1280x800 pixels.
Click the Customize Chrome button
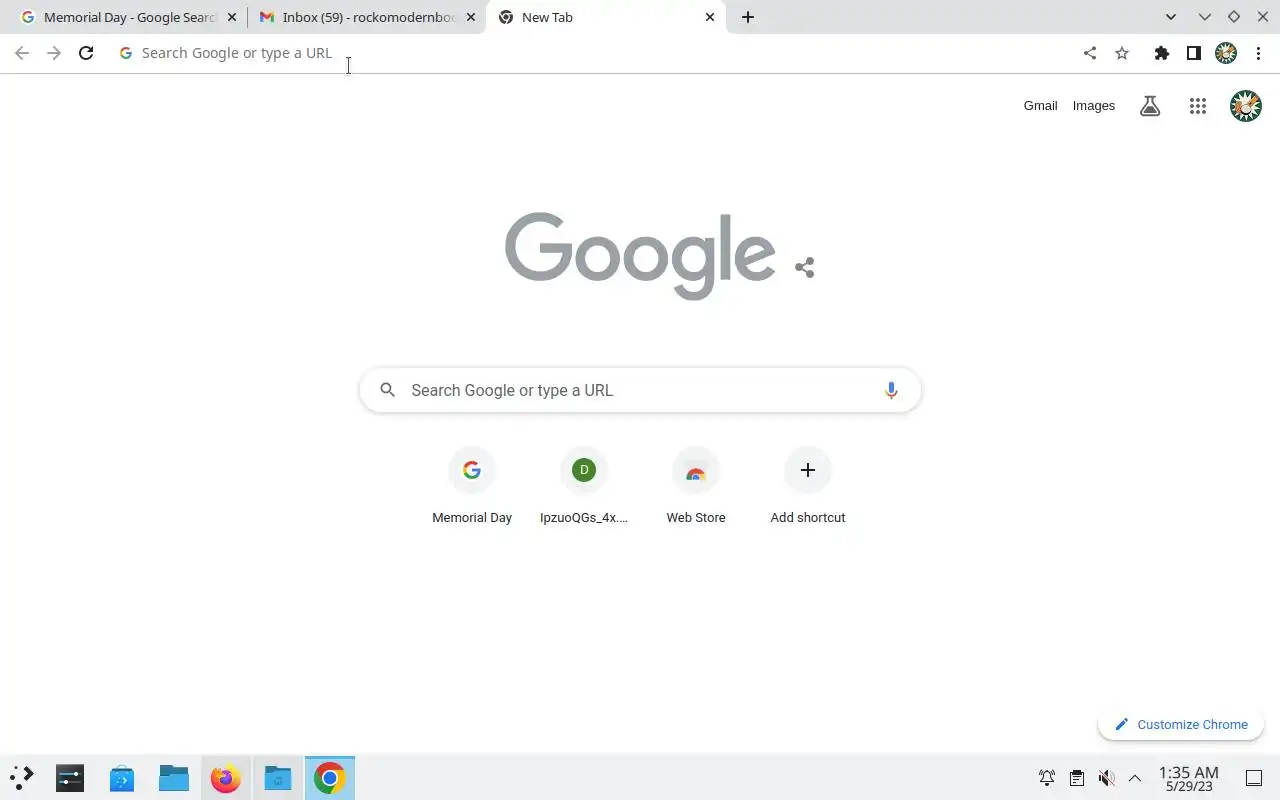[1181, 724]
